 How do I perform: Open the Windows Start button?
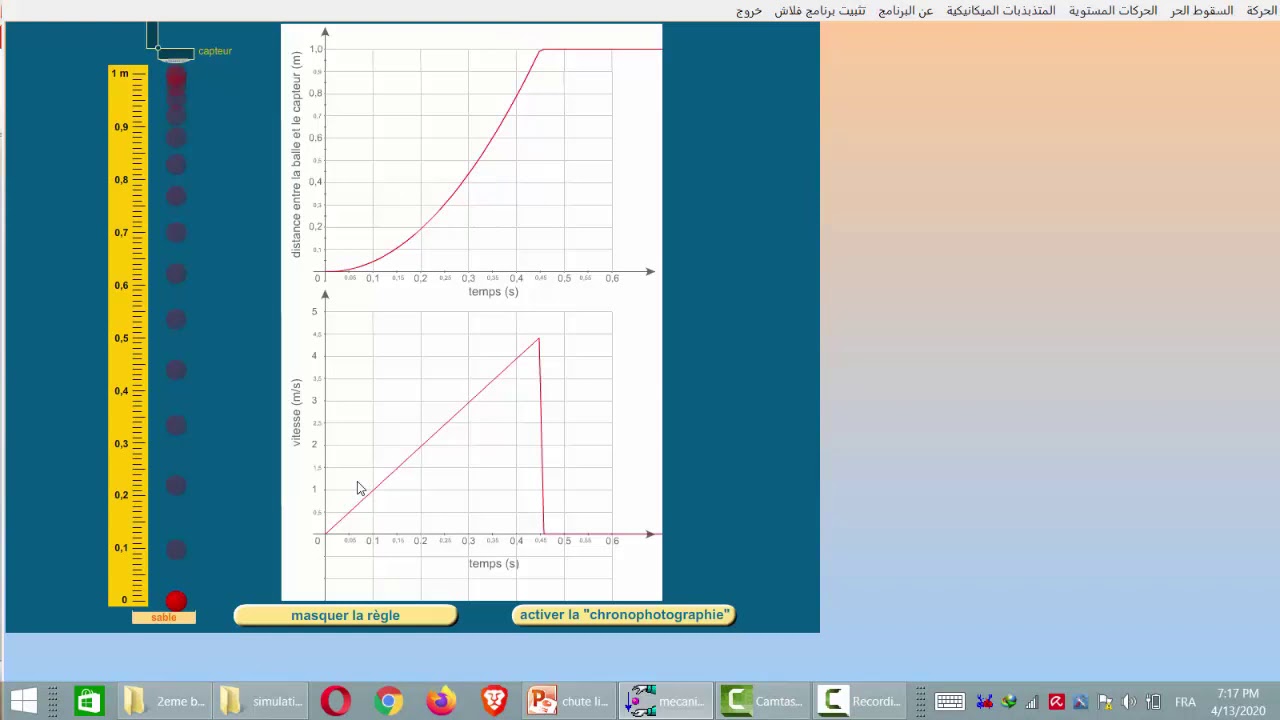point(24,701)
